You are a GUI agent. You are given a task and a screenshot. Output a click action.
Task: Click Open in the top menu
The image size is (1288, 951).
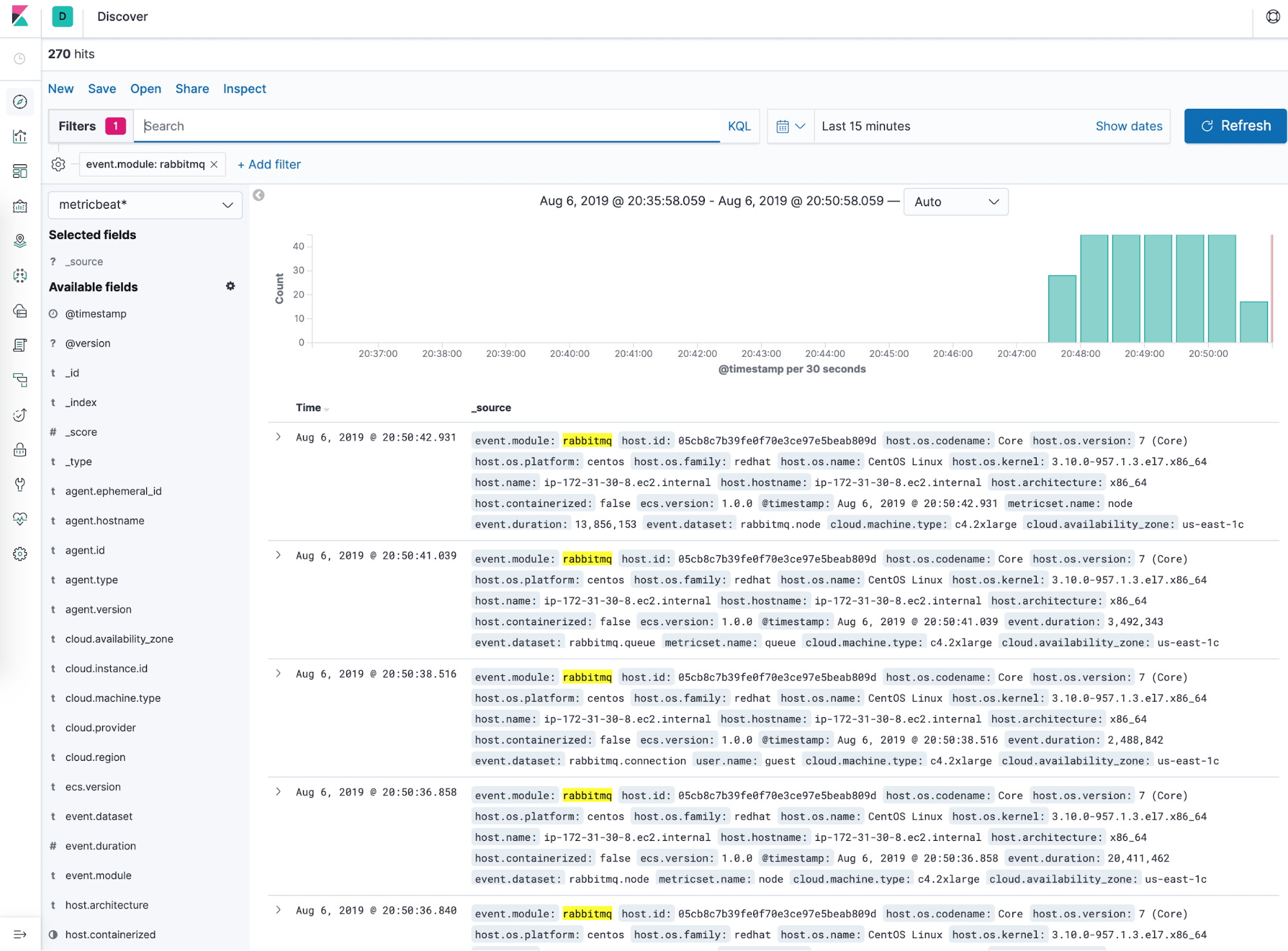coord(146,89)
